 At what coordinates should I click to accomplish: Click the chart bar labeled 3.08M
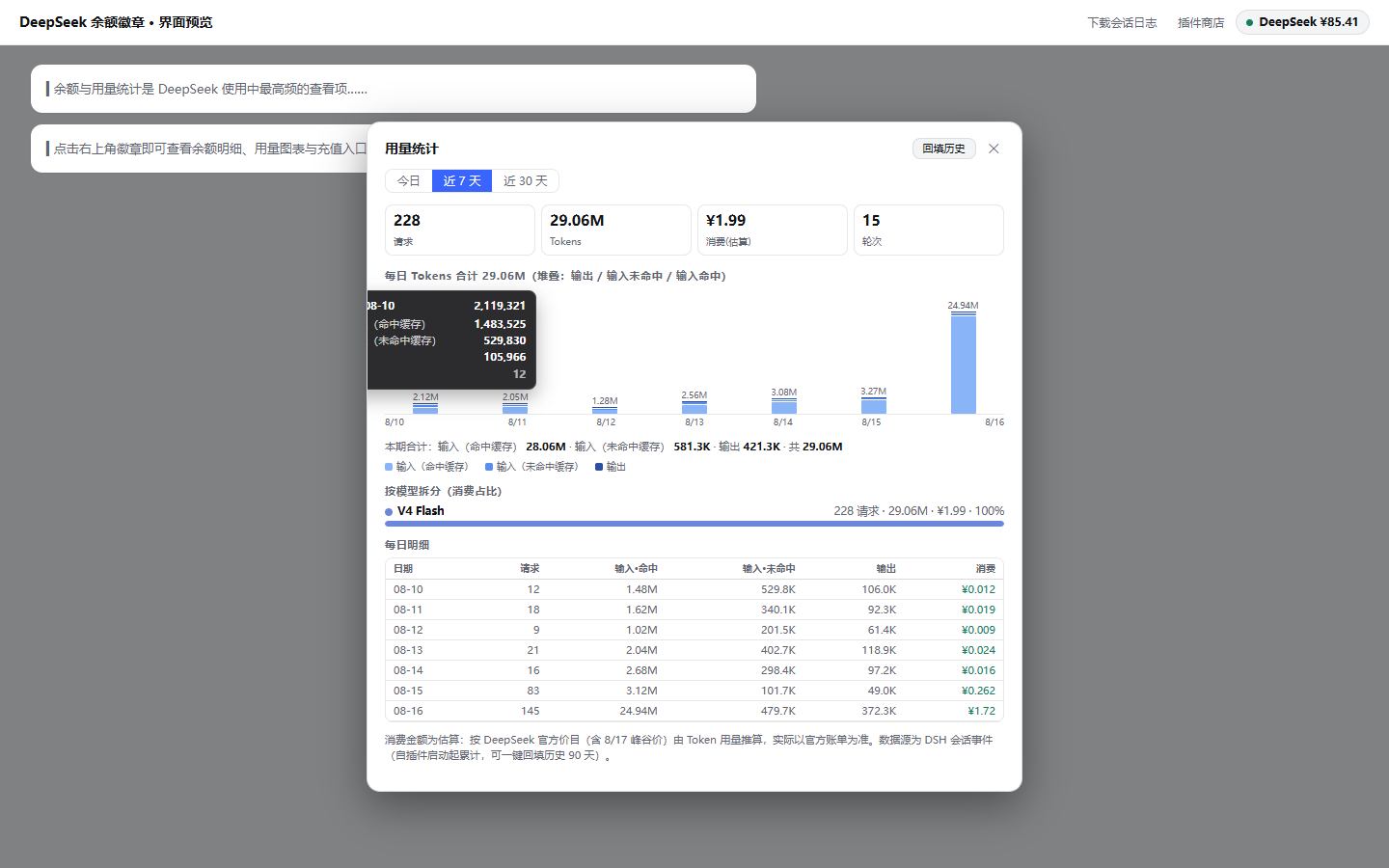tap(784, 406)
